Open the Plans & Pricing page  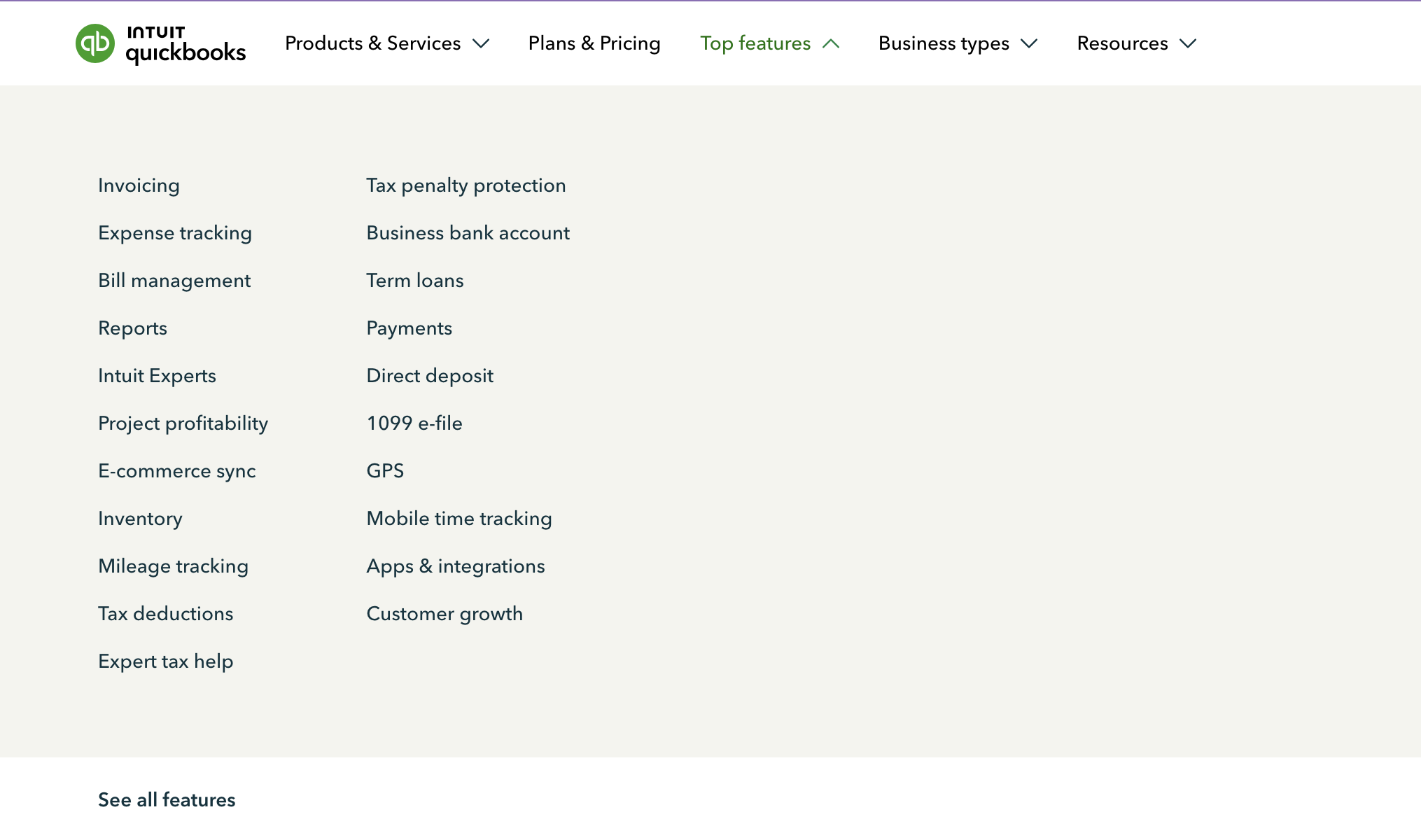click(x=594, y=43)
